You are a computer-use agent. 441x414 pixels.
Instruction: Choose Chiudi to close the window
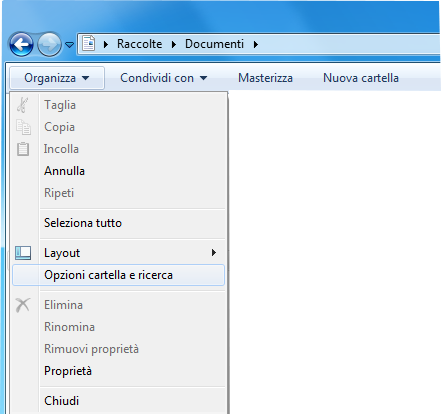(118, 401)
